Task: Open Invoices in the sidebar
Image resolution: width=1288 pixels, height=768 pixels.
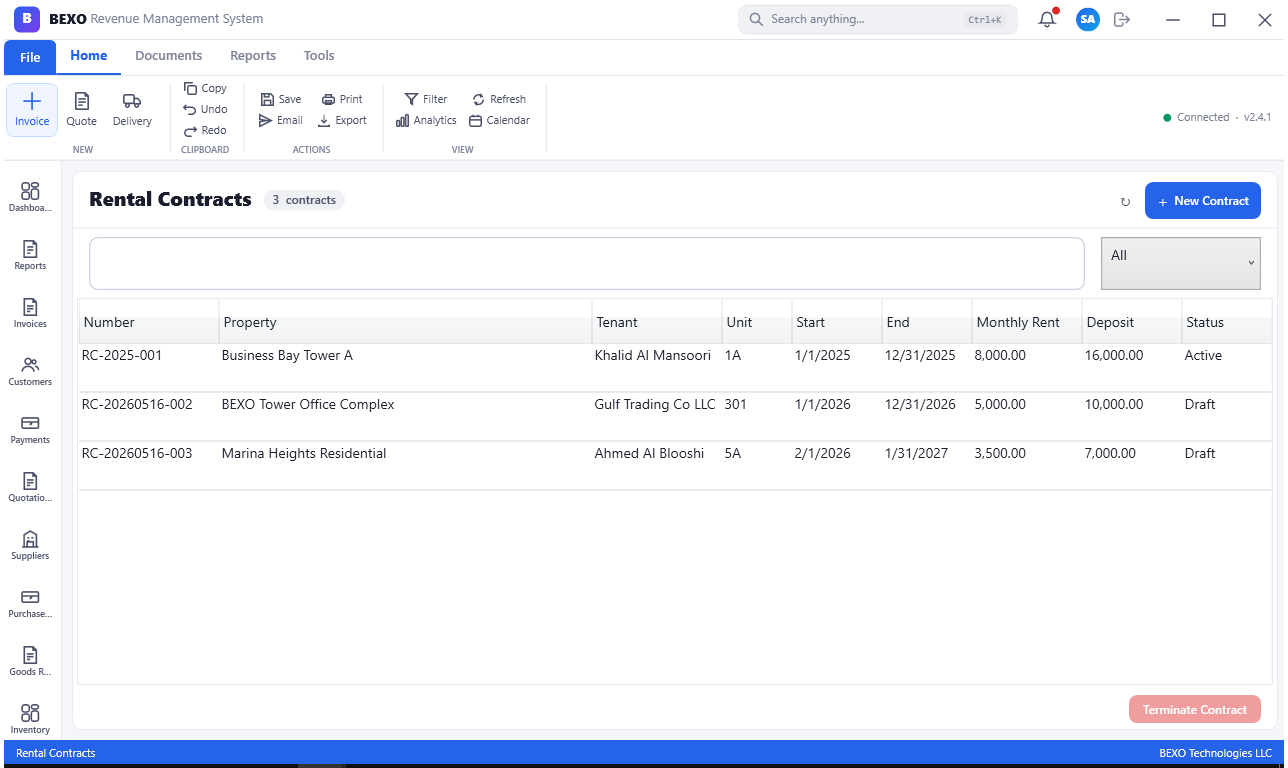Action: click(x=30, y=313)
